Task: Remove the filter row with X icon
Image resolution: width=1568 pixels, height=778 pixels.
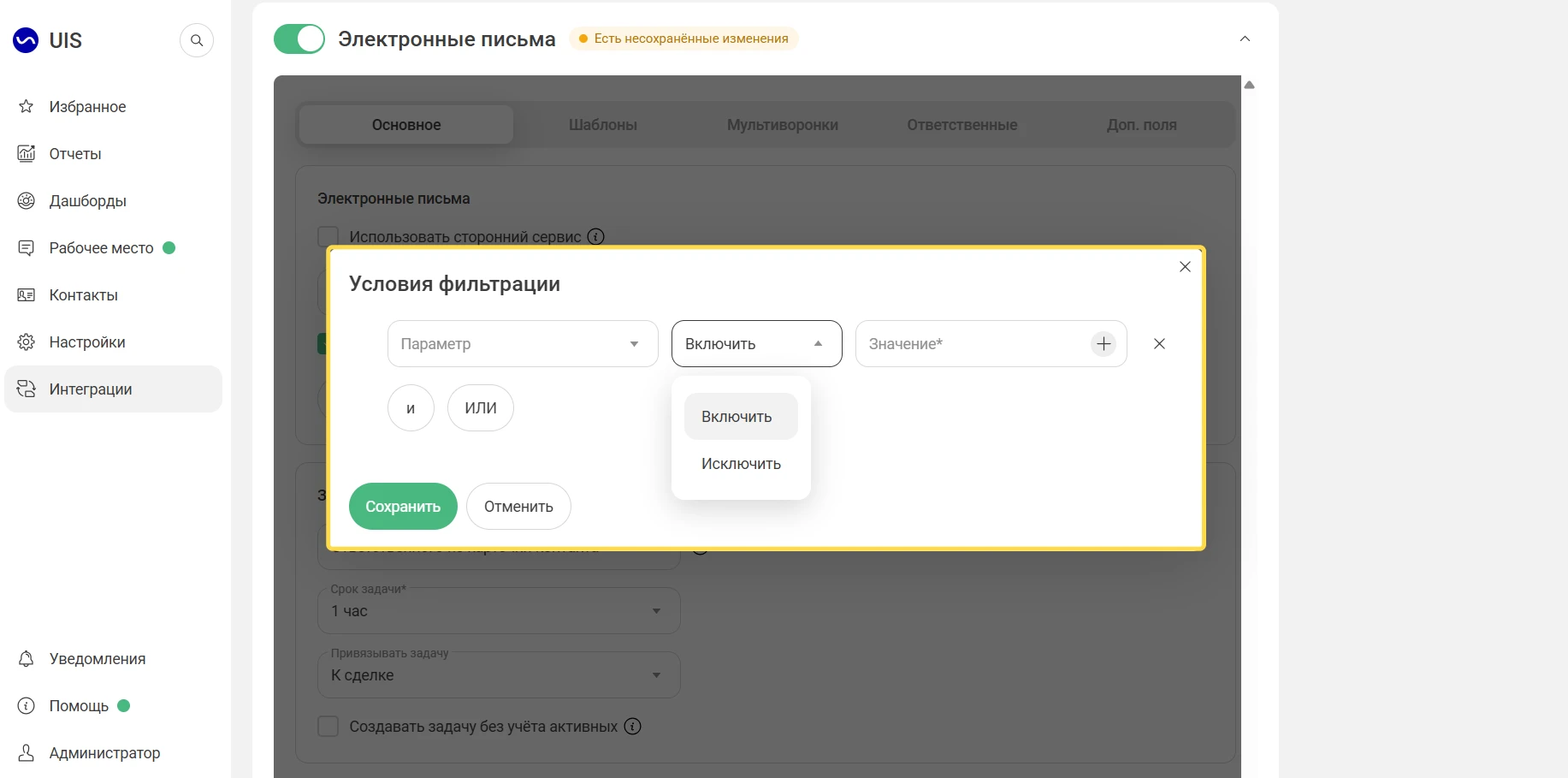Action: 1159,343
